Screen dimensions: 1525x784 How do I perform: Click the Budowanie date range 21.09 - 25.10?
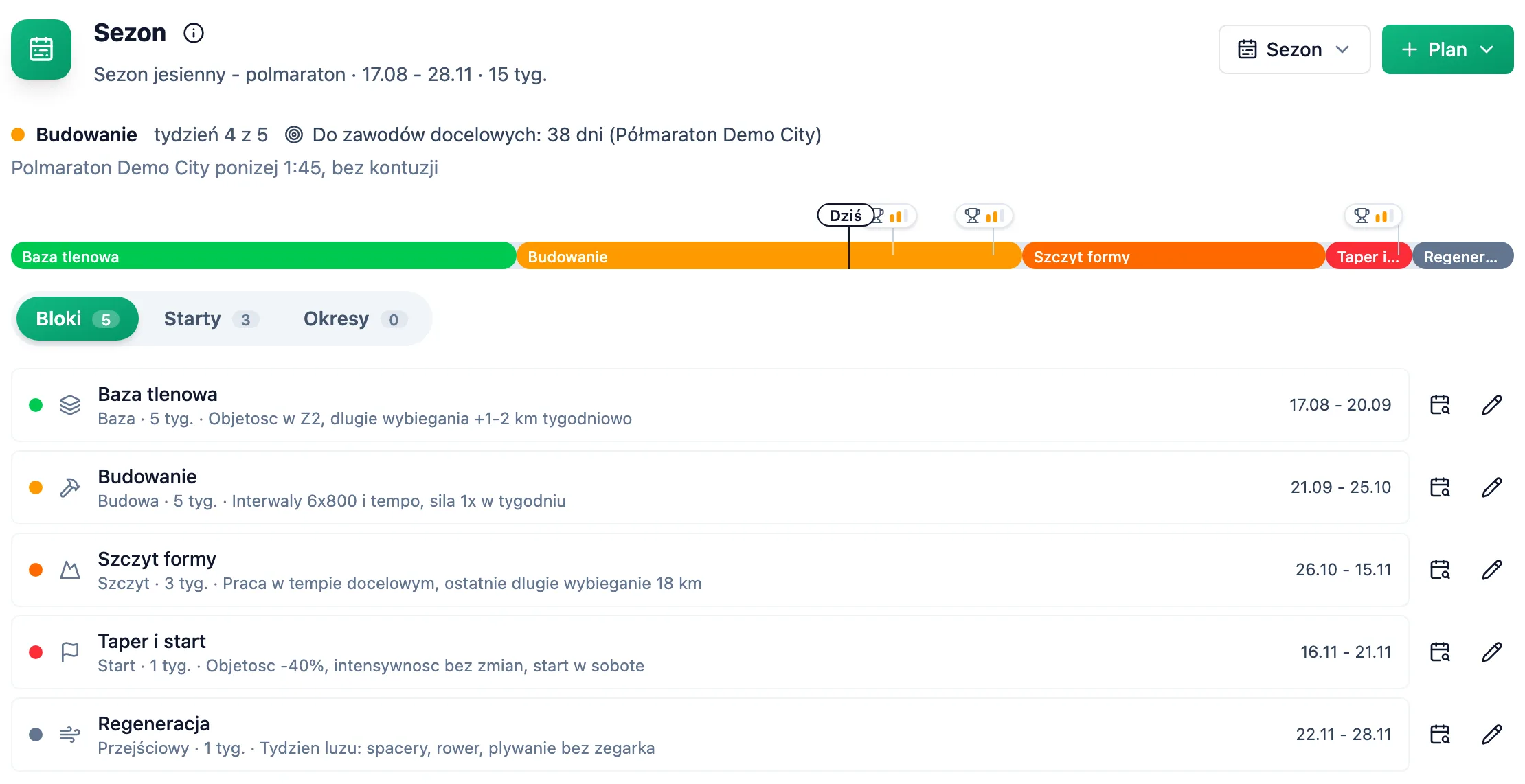[x=1340, y=487]
